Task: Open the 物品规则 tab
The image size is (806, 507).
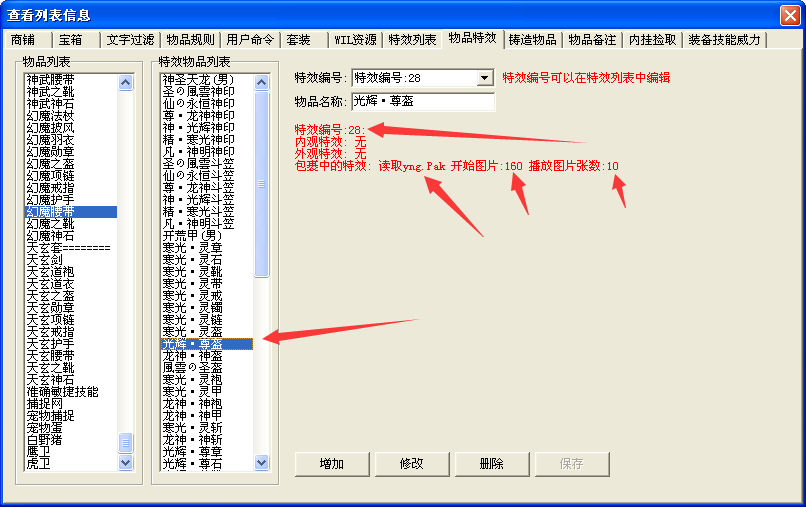Action: (190, 40)
